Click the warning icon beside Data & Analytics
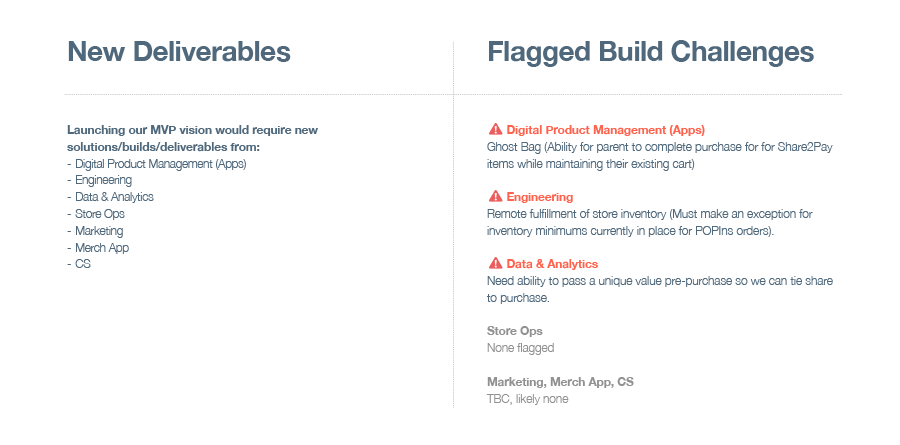Viewport: 900px width, 445px height. click(x=495, y=264)
